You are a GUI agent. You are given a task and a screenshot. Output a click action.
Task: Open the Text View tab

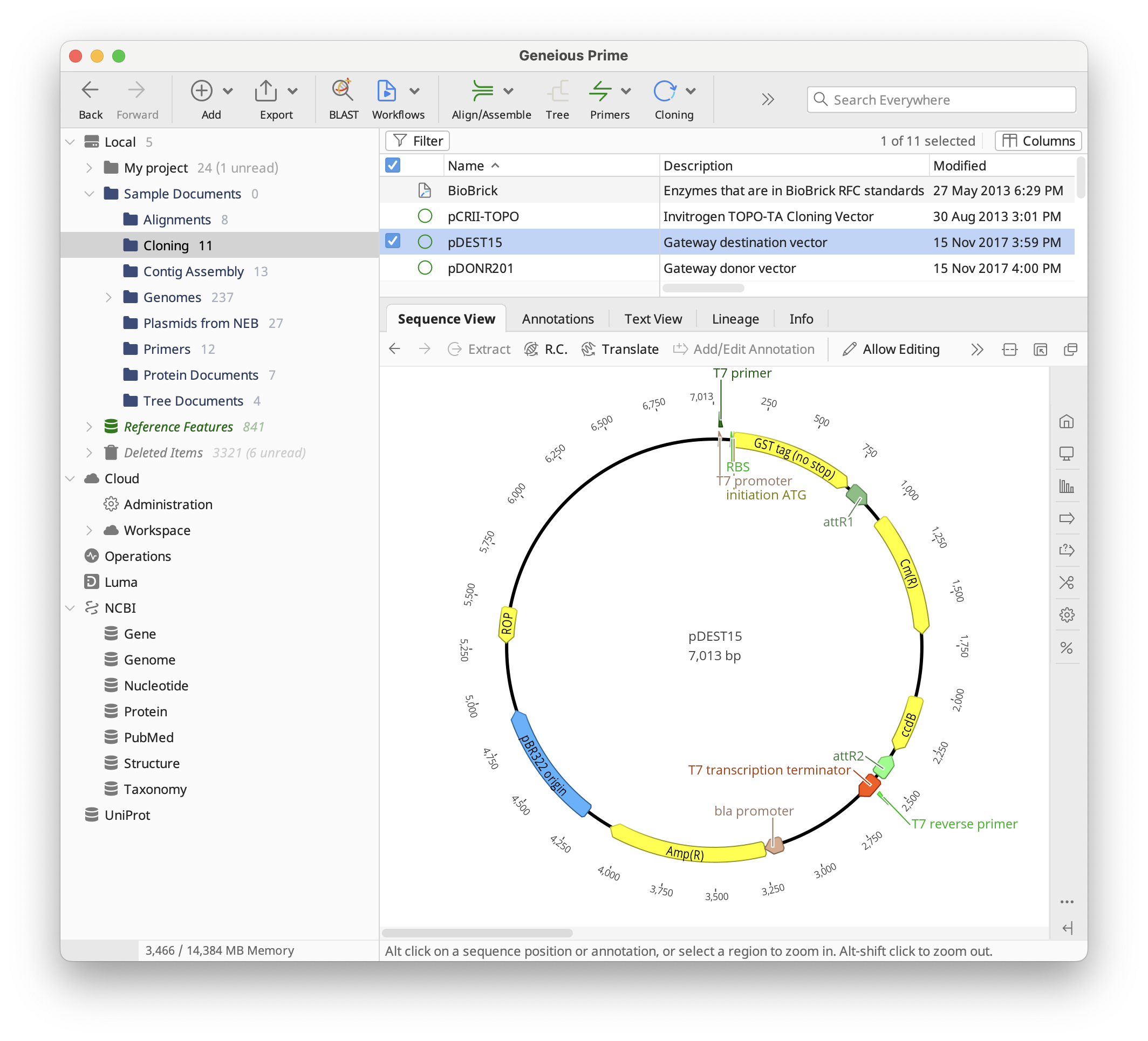(x=653, y=319)
